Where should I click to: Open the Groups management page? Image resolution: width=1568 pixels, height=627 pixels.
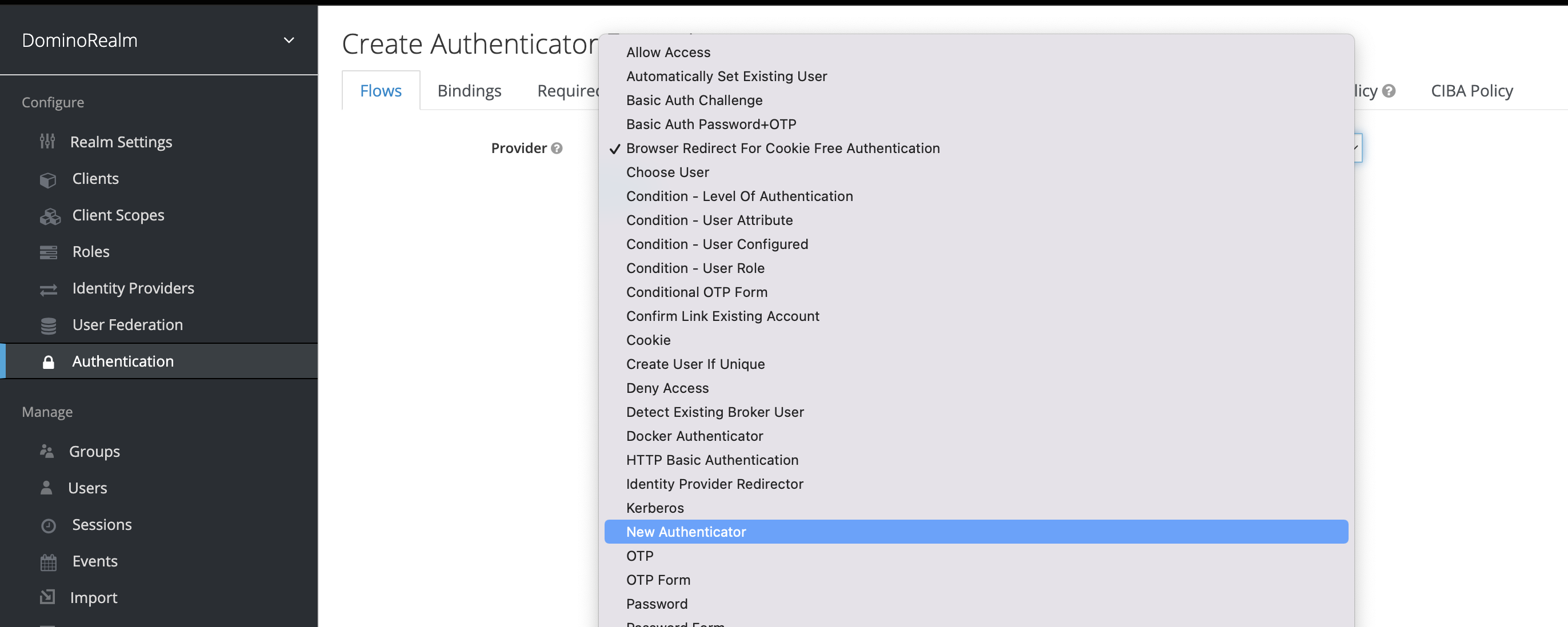[x=94, y=451]
